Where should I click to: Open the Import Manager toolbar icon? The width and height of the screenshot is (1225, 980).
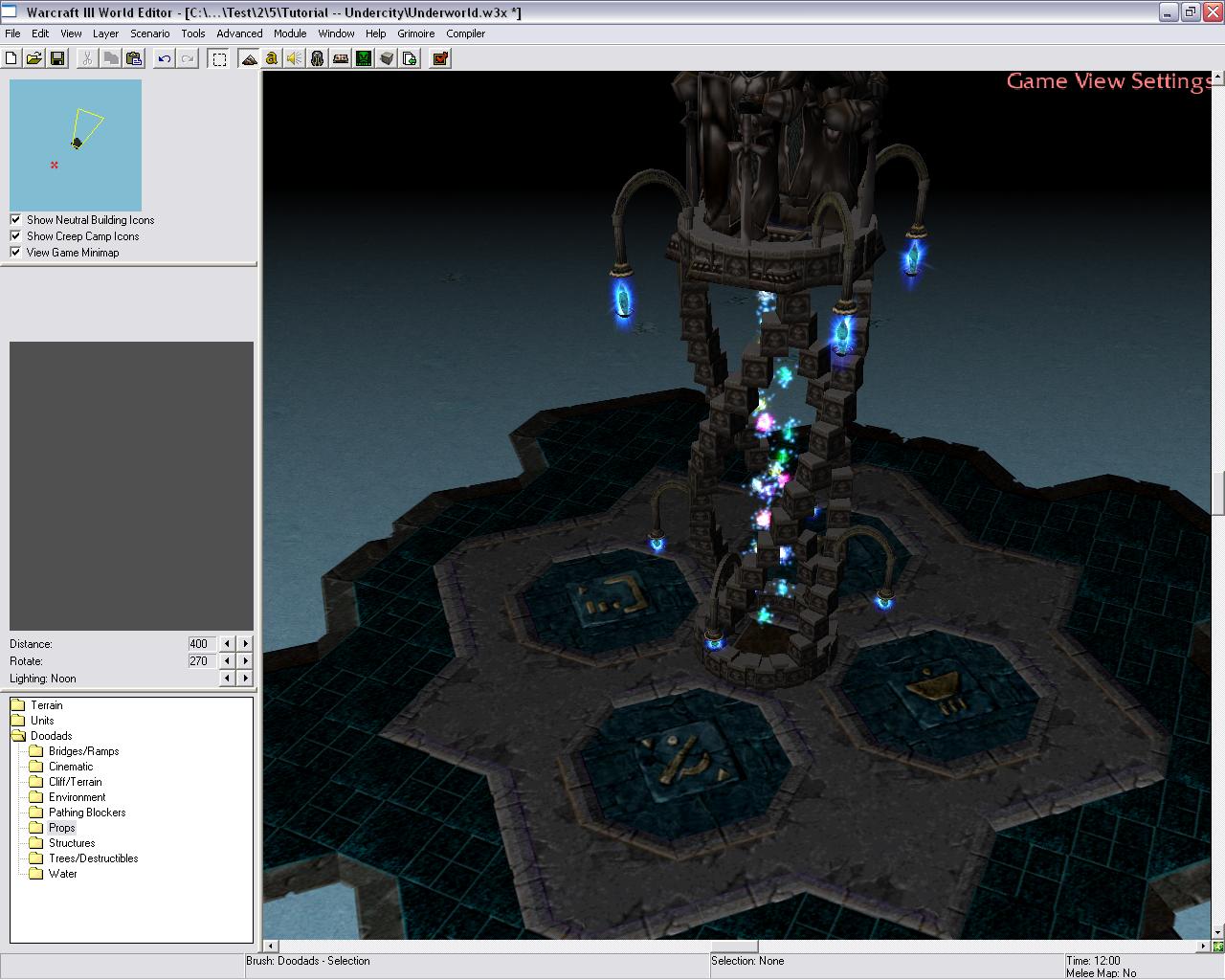click(x=410, y=58)
